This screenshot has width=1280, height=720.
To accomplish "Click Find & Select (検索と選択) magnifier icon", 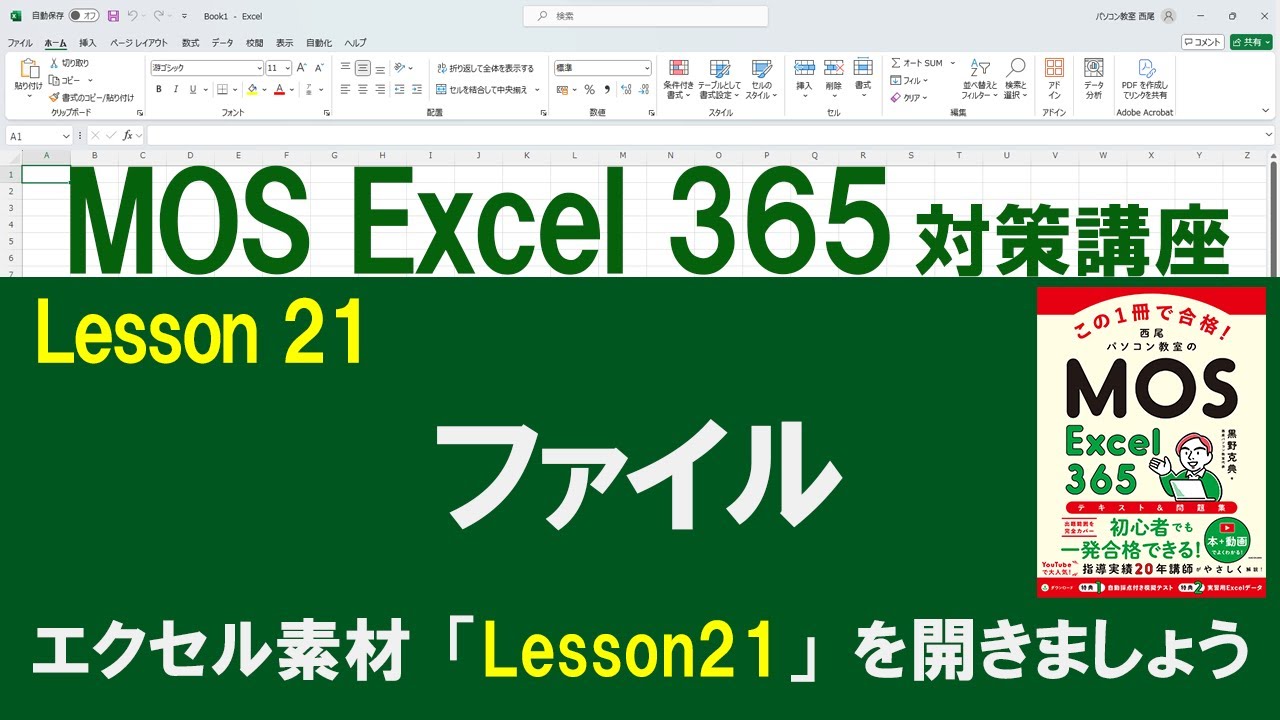I will (x=1016, y=68).
